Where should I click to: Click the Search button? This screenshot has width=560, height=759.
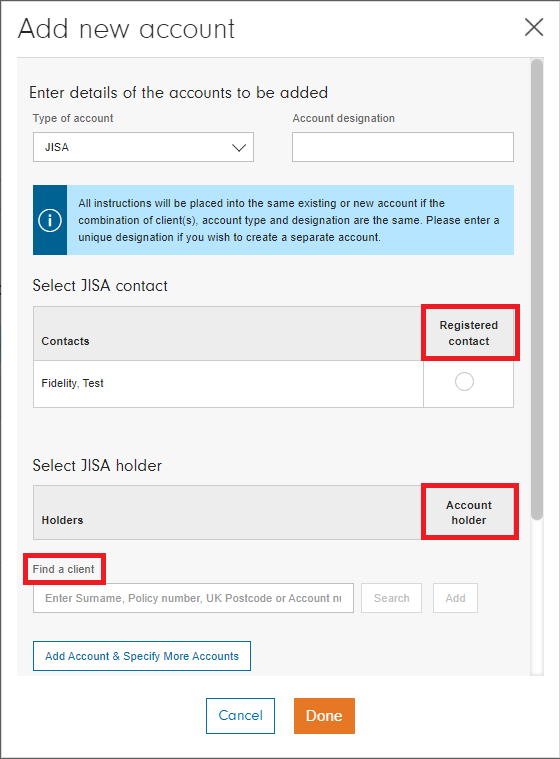[392, 598]
